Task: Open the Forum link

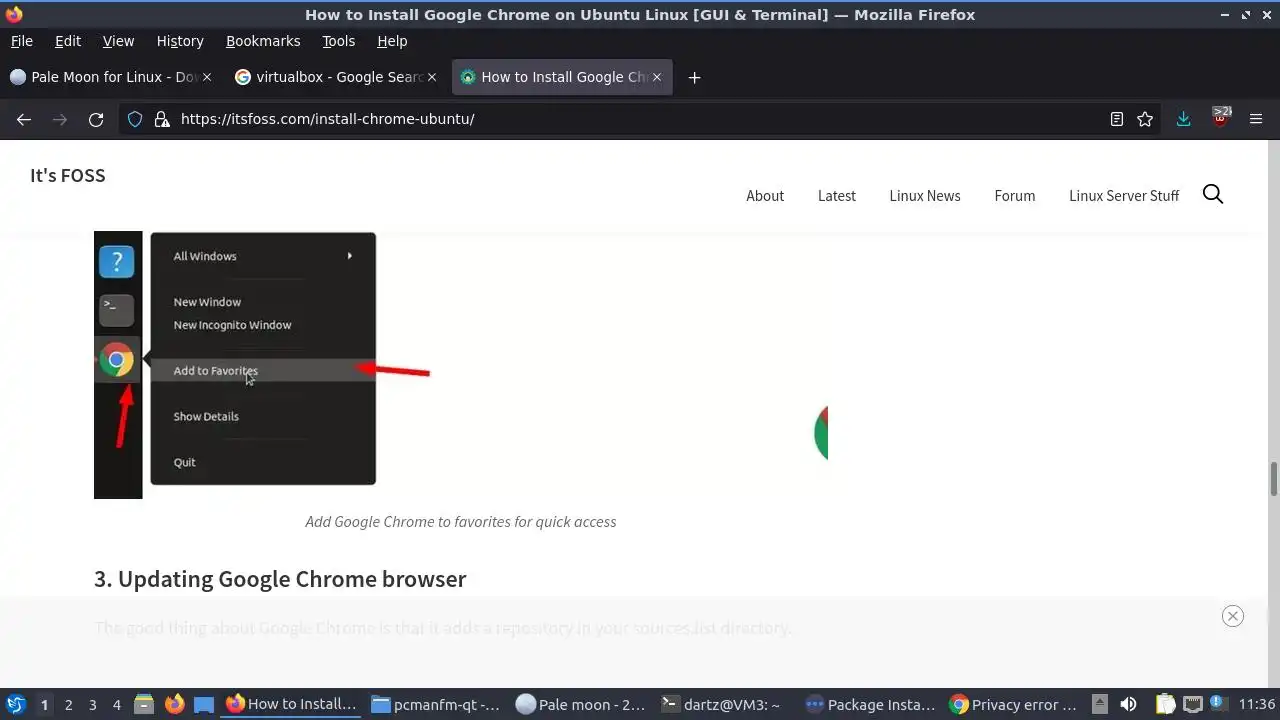Action: pos(1015,196)
